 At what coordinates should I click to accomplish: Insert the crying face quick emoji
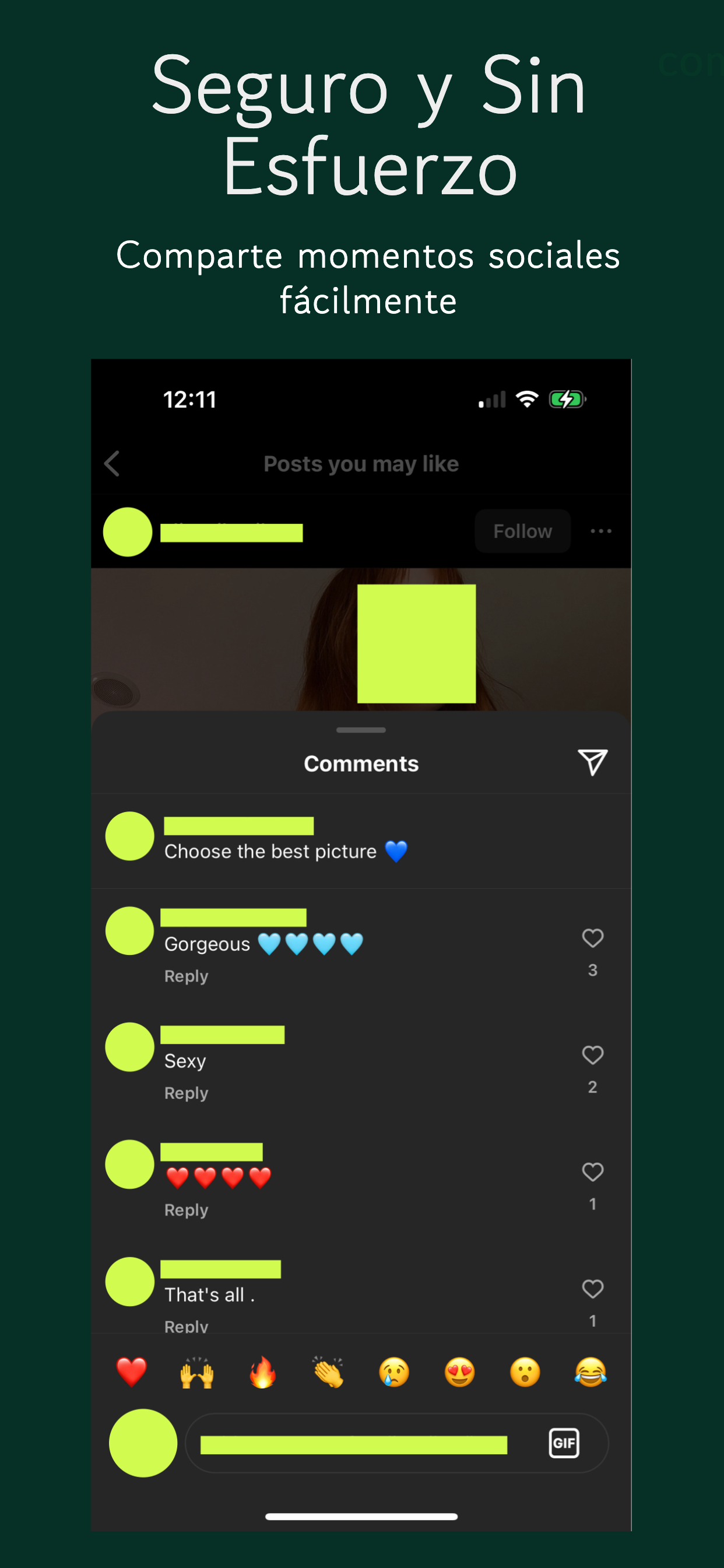pyautogui.click(x=394, y=1373)
